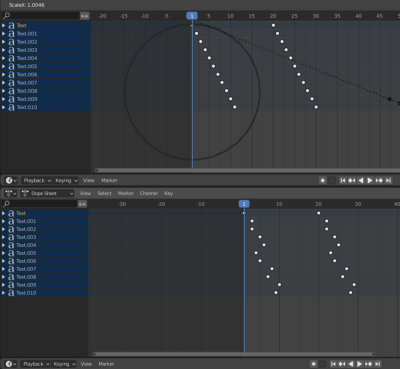The width and height of the screenshot is (400, 369).
Task: Select the Text.004 channel name in upper list
Action: click(27, 58)
